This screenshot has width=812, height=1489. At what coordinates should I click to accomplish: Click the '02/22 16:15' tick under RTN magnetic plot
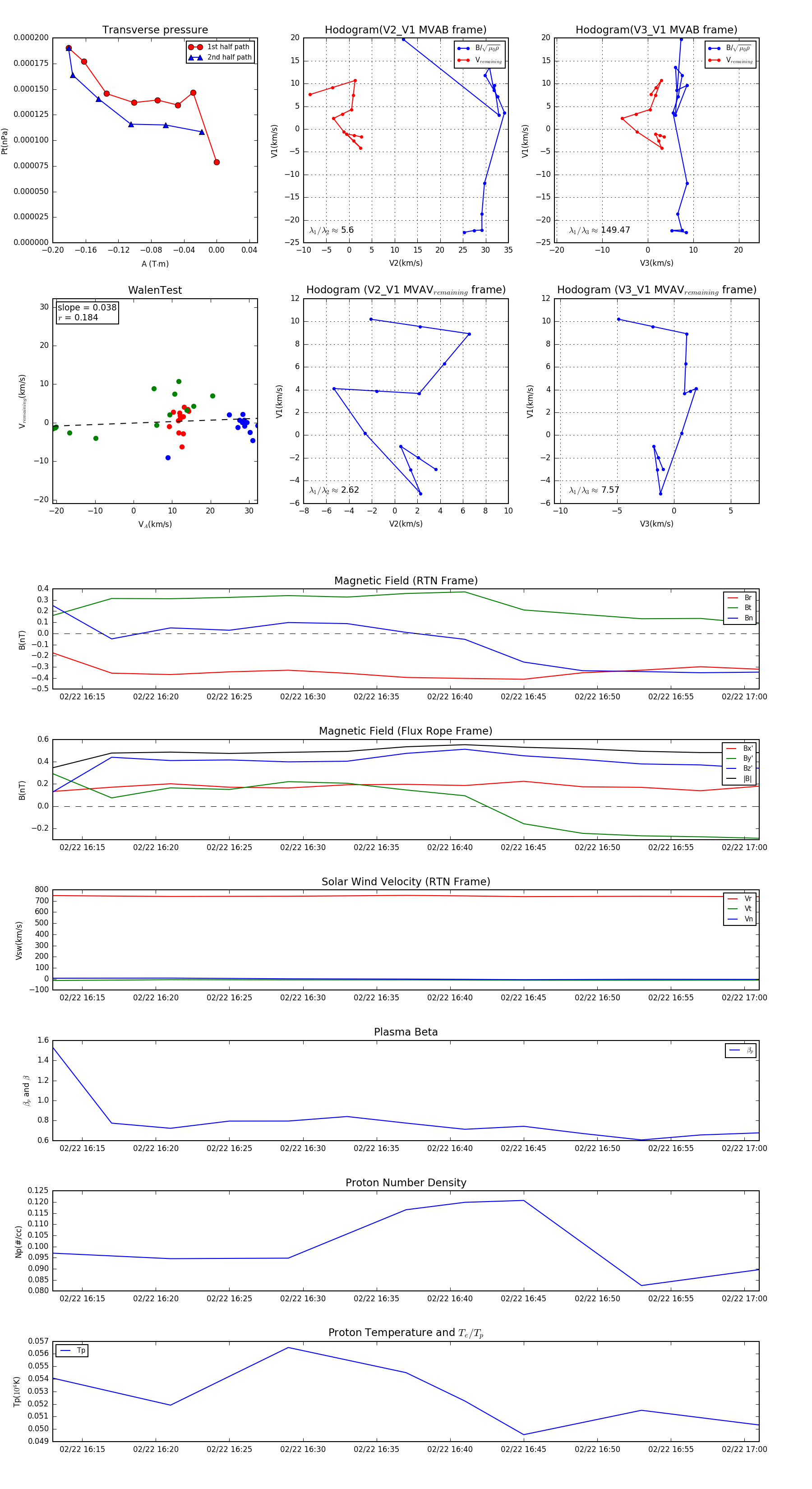[x=82, y=697]
